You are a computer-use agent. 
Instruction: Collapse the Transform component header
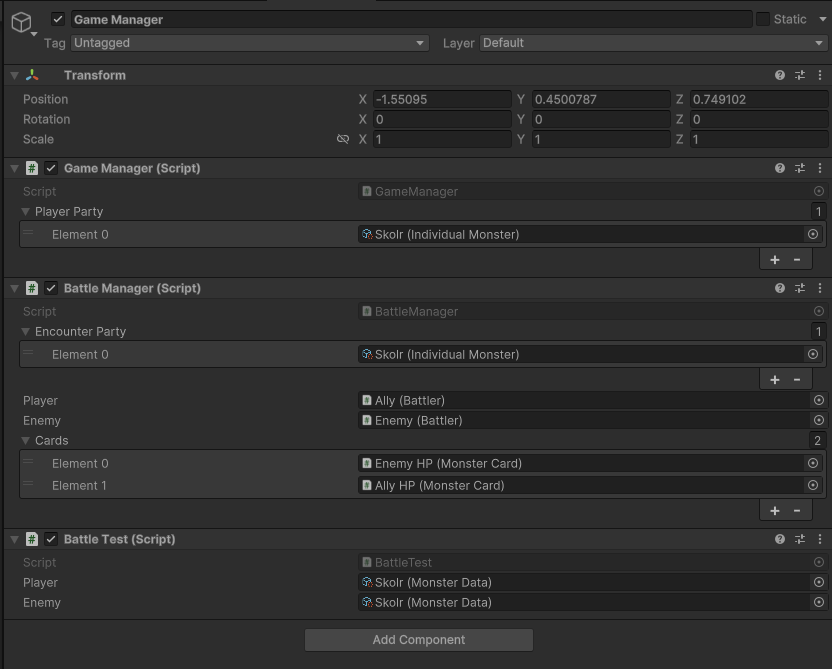click(14, 75)
